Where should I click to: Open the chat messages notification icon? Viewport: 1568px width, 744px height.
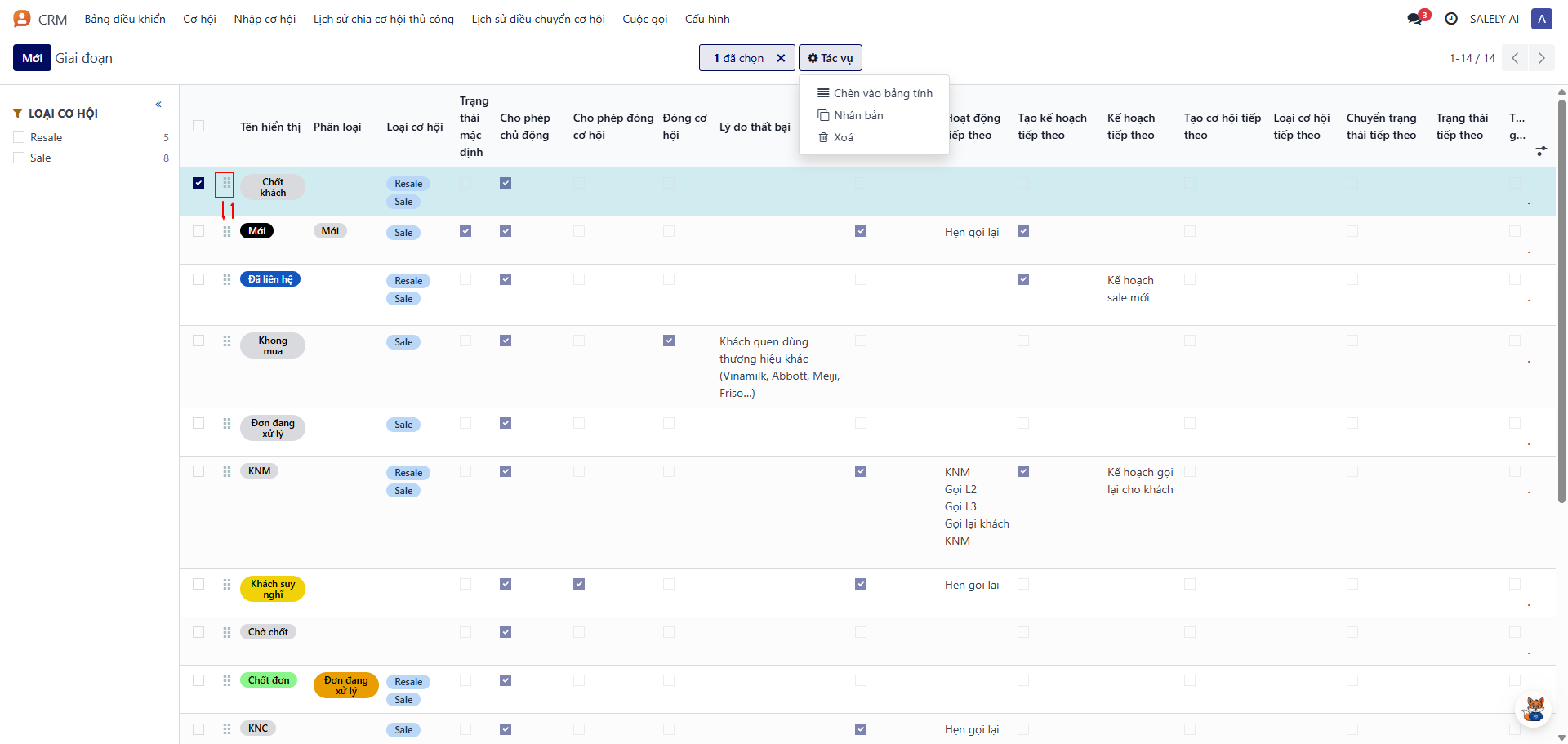[1415, 19]
